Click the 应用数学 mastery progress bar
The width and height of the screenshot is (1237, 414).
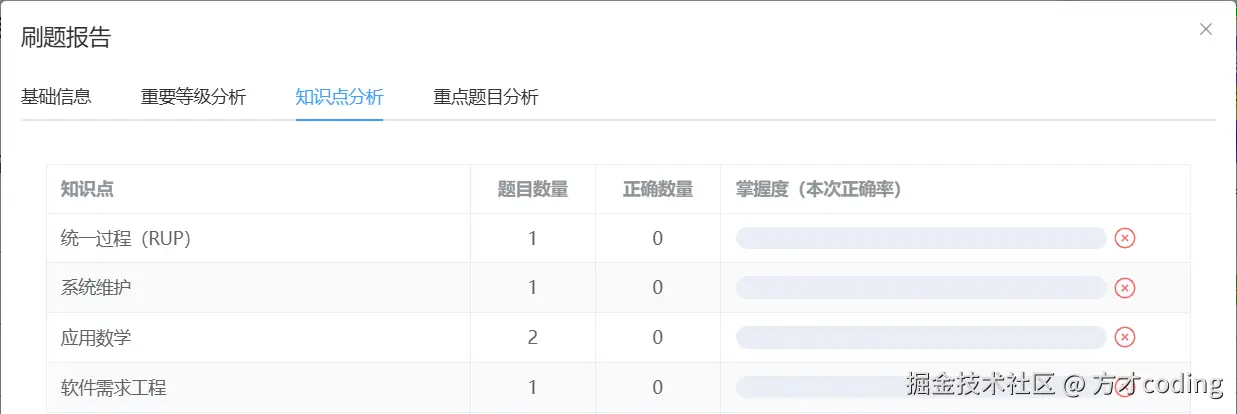(920, 337)
